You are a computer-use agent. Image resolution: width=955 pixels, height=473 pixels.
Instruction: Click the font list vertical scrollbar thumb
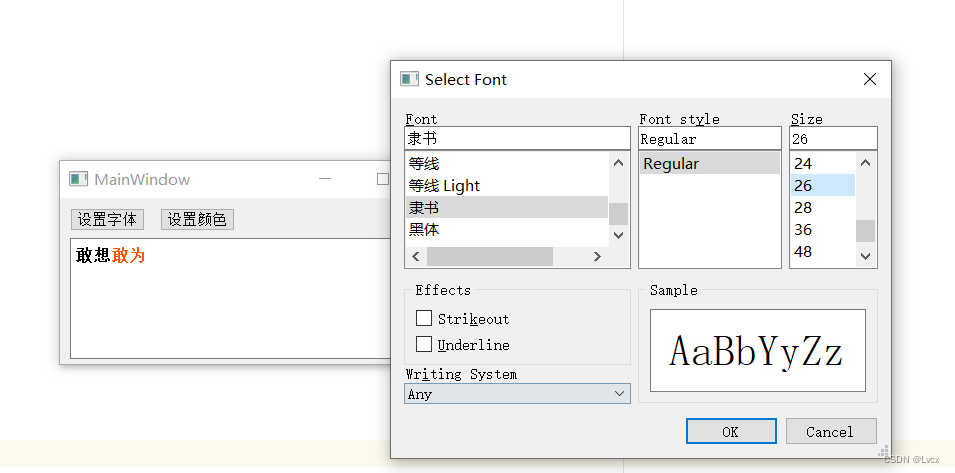click(x=618, y=214)
